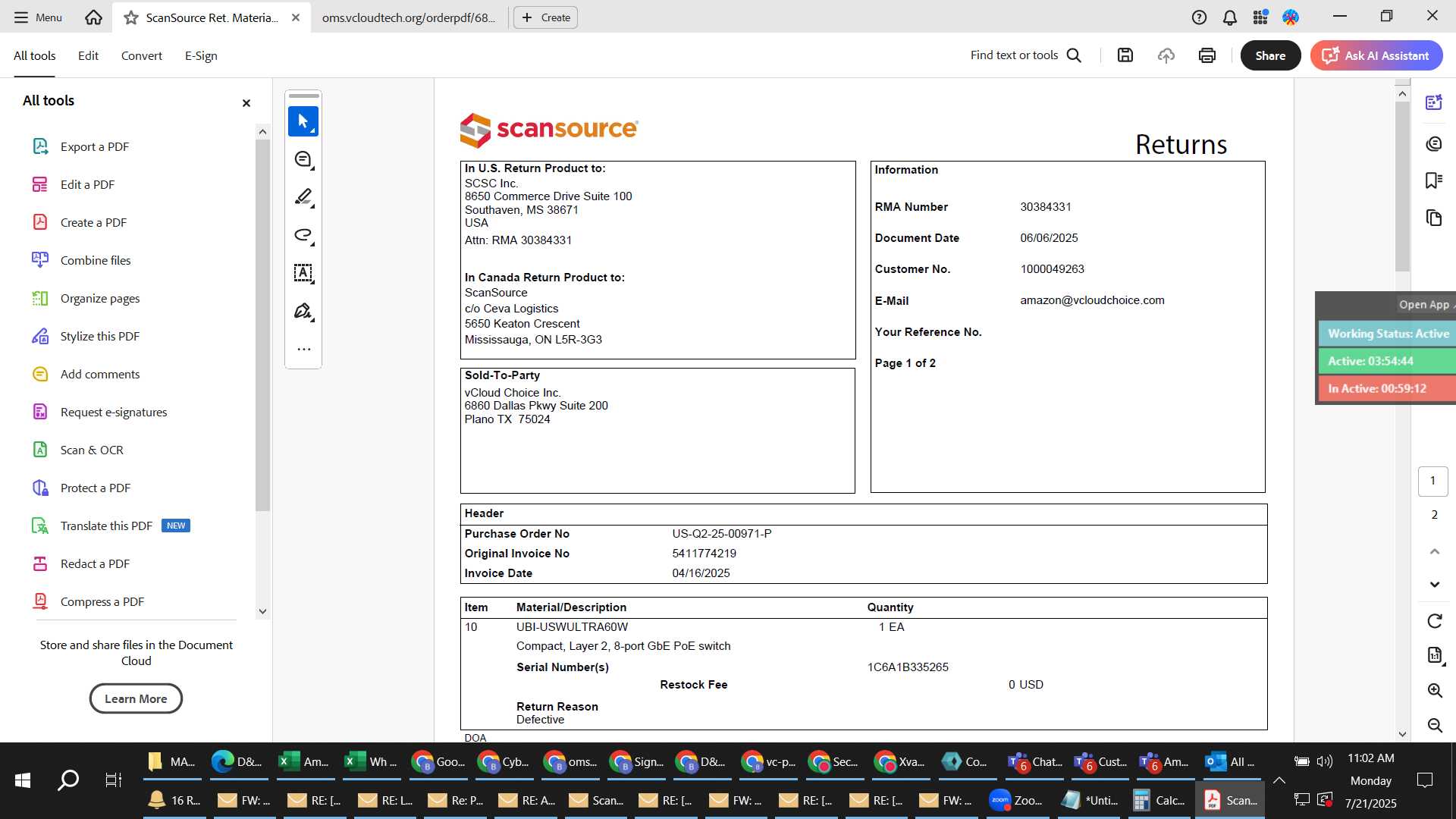Click Open App on status widget
1456x819 pixels.
(1424, 304)
